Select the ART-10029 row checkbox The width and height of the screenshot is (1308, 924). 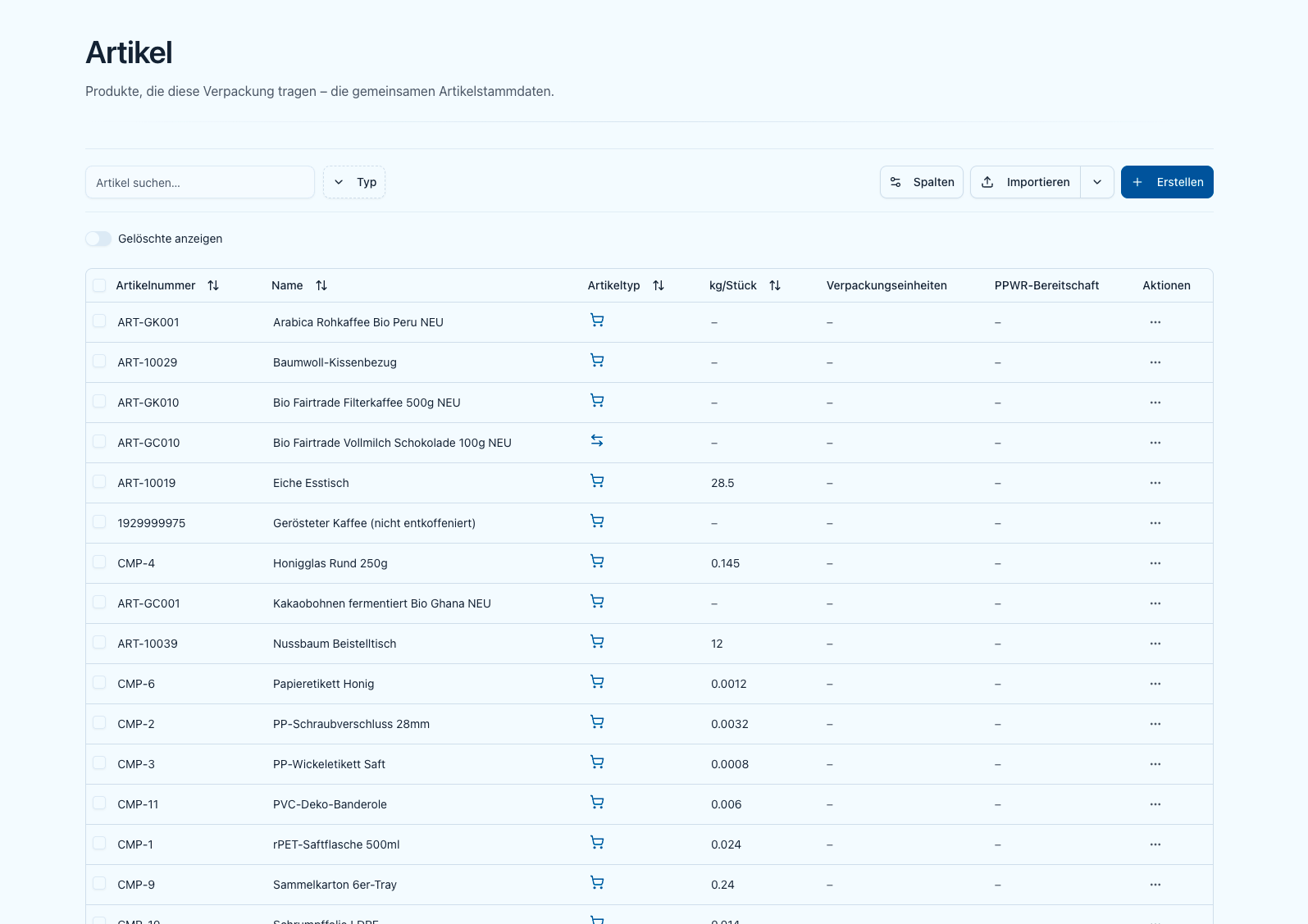point(99,361)
